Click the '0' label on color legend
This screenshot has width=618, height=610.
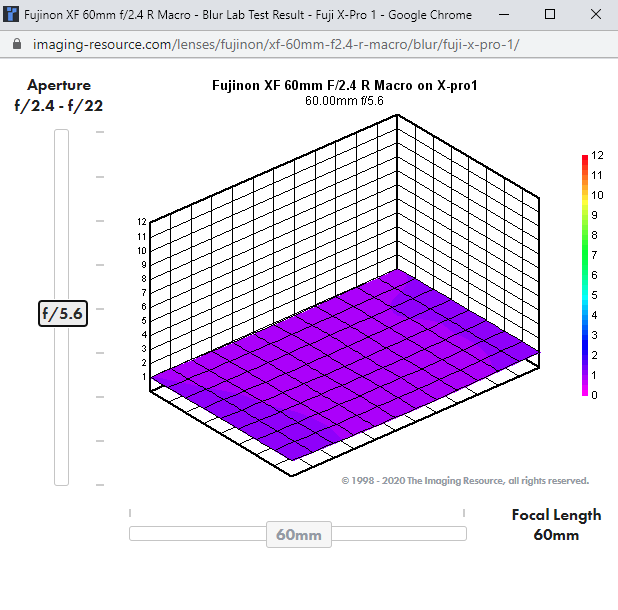[x=594, y=395]
